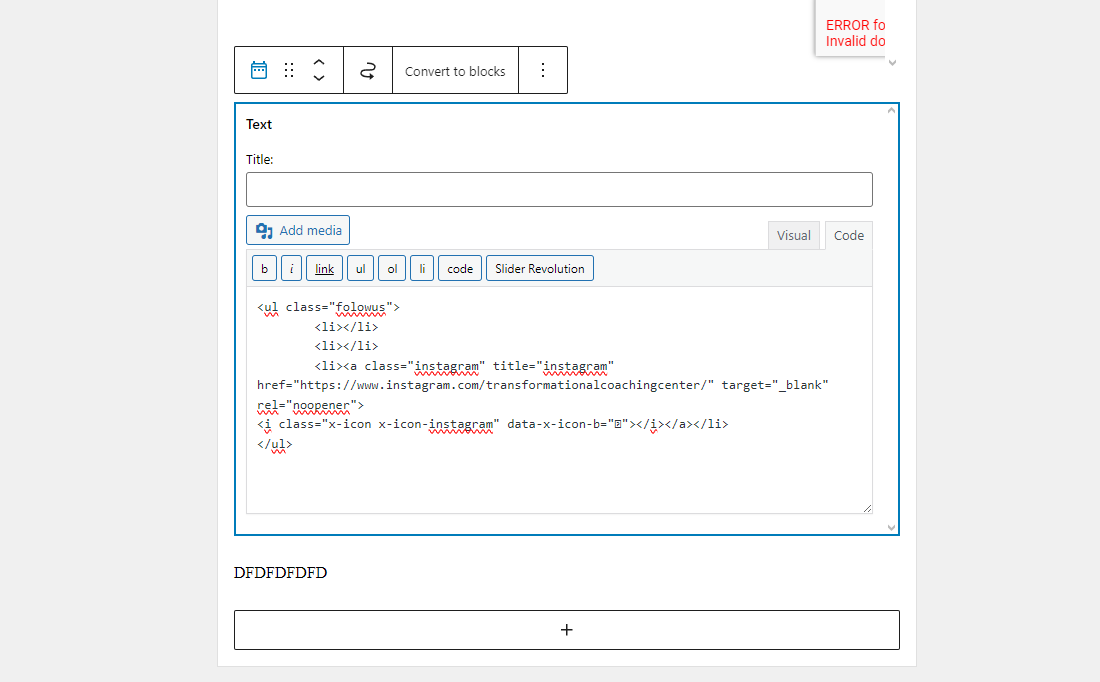Viewport: 1100px width, 682px height.
Task: Move block down with the down chevron
Action: (318, 79)
